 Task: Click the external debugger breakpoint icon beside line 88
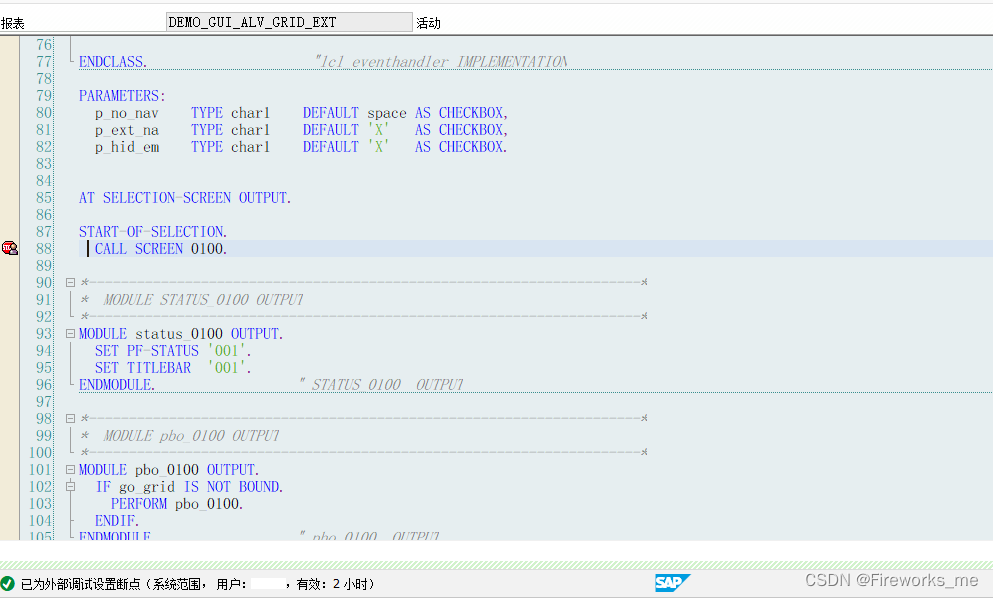click(8, 247)
